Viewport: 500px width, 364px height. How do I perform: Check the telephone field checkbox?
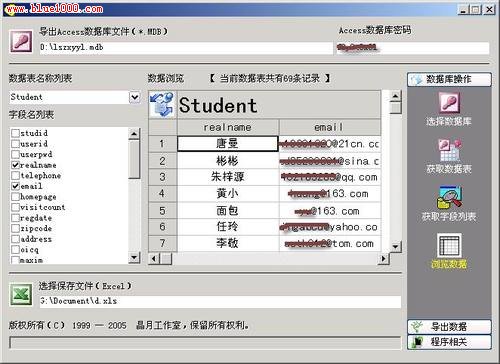point(15,175)
